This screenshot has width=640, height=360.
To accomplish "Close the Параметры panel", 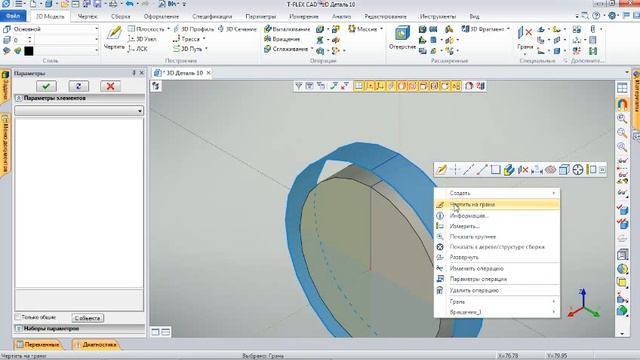I will (x=142, y=73).
